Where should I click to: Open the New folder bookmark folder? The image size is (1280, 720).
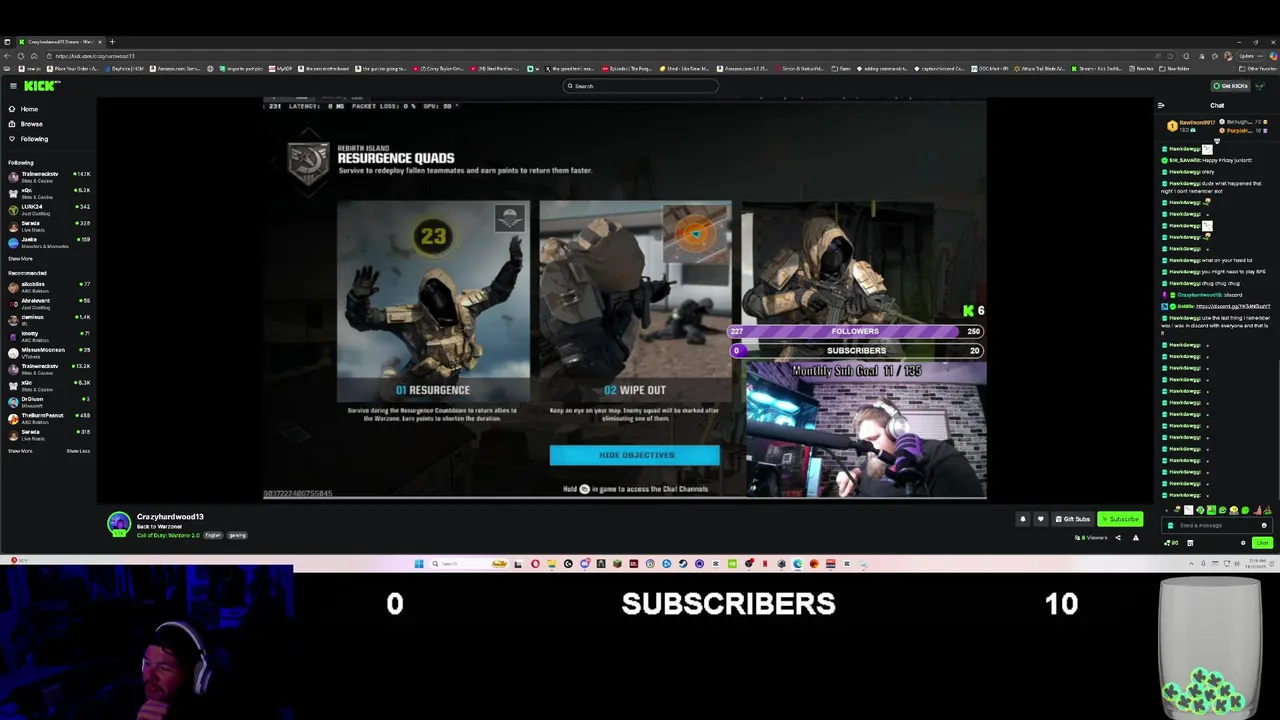[1175, 69]
